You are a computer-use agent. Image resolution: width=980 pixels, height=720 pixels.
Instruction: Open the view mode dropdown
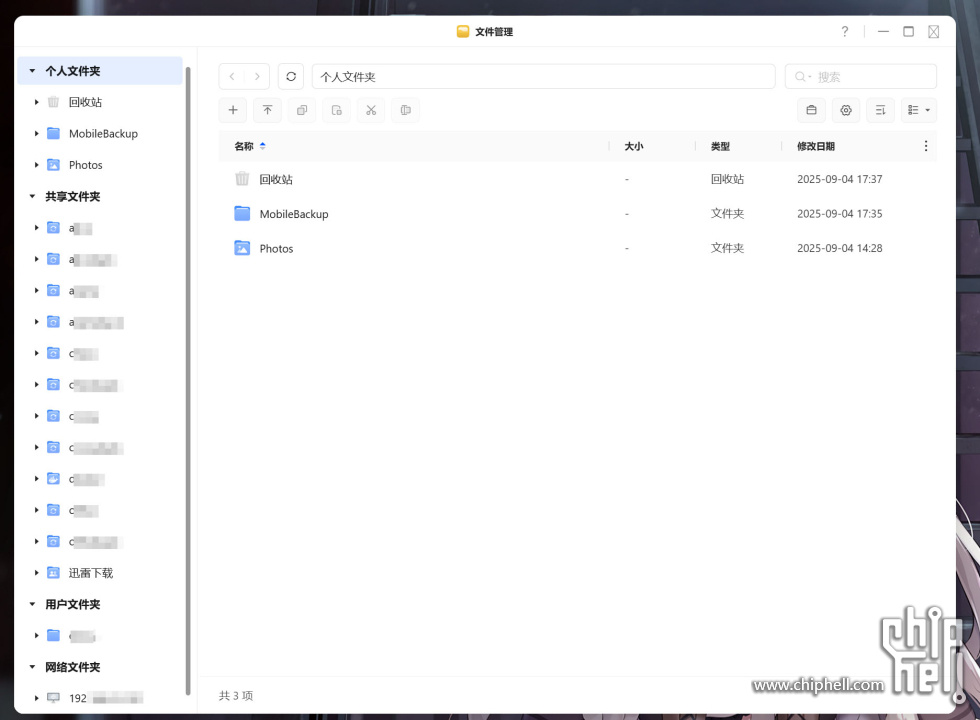click(x=919, y=110)
